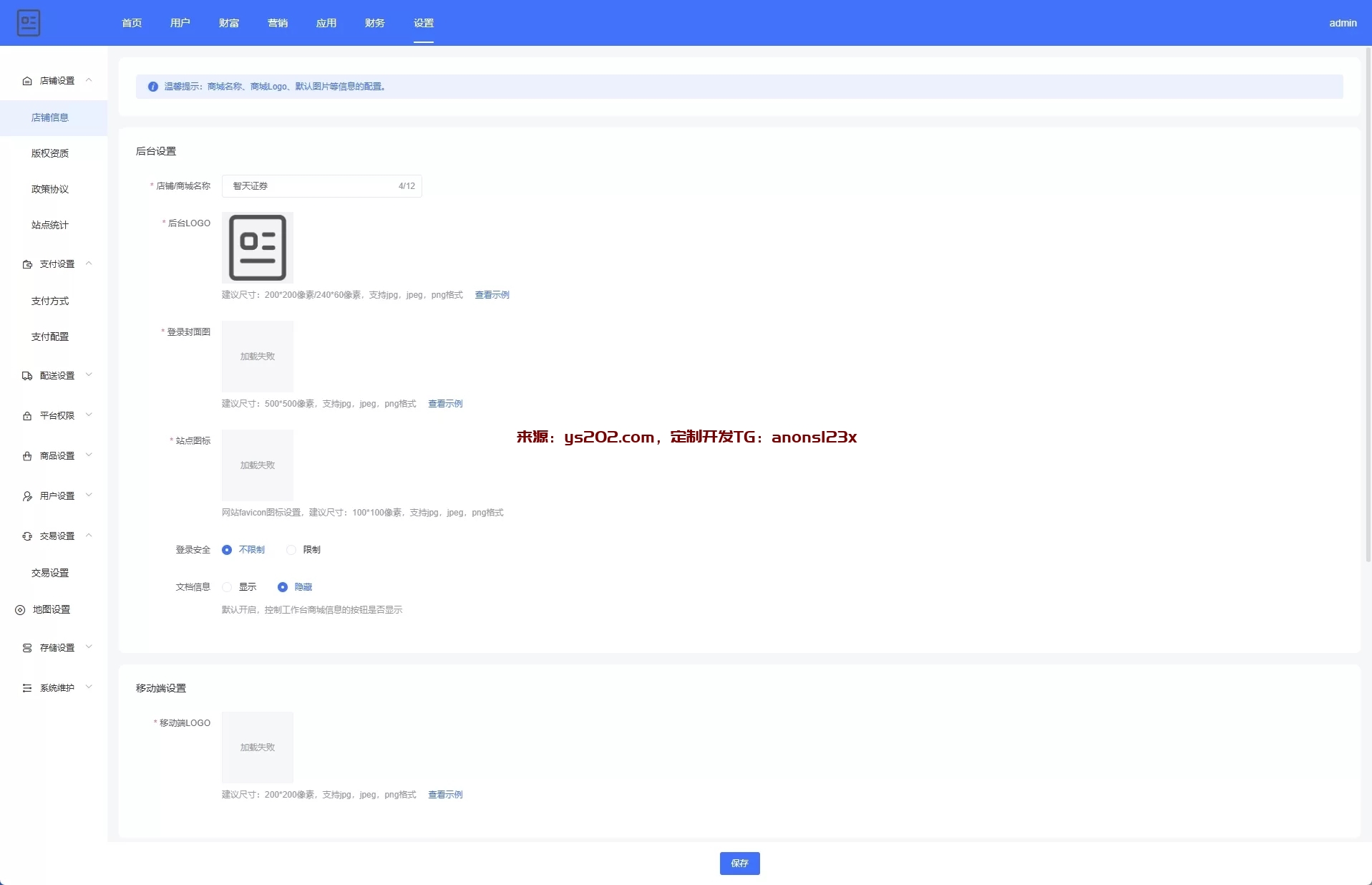The width and height of the screenshot is (1372, 885).
Task: Switch to the 营销 top tab
Action: tap(278, 23)
